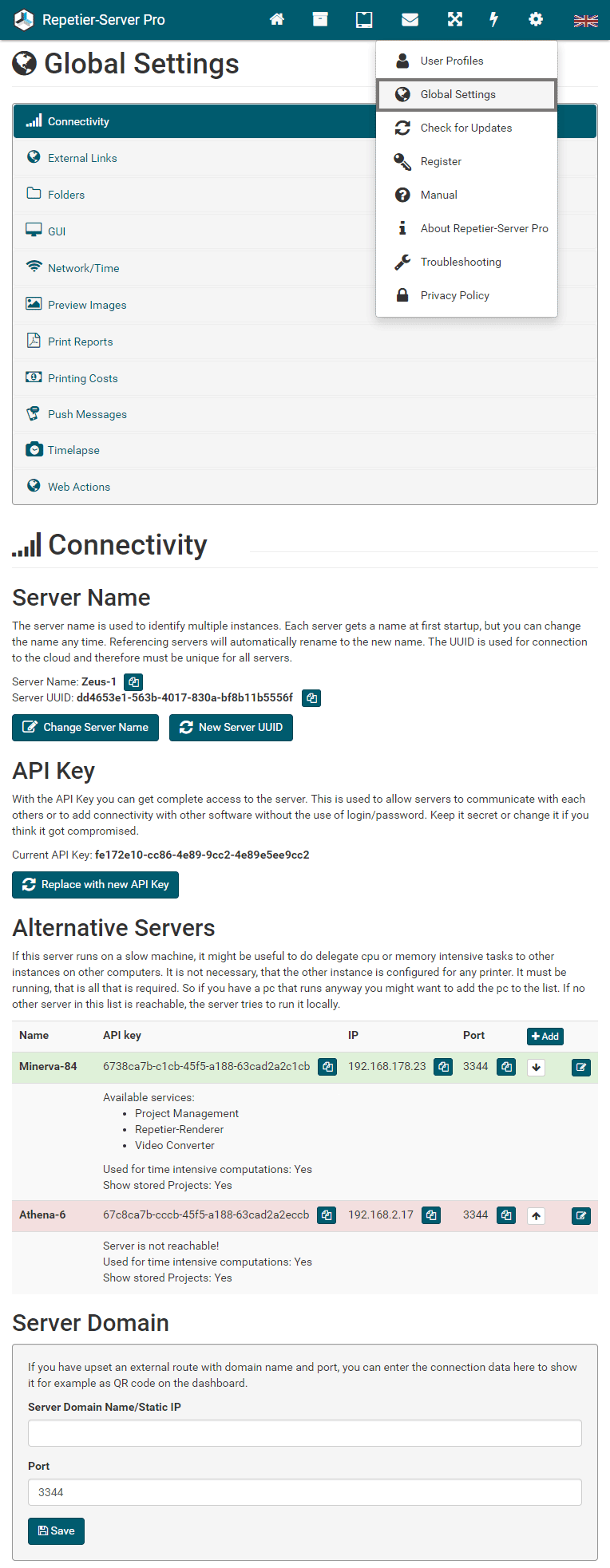Copy the Zeus-1 server name
This screenshot has height=1568, width=610.
(134, 682)
